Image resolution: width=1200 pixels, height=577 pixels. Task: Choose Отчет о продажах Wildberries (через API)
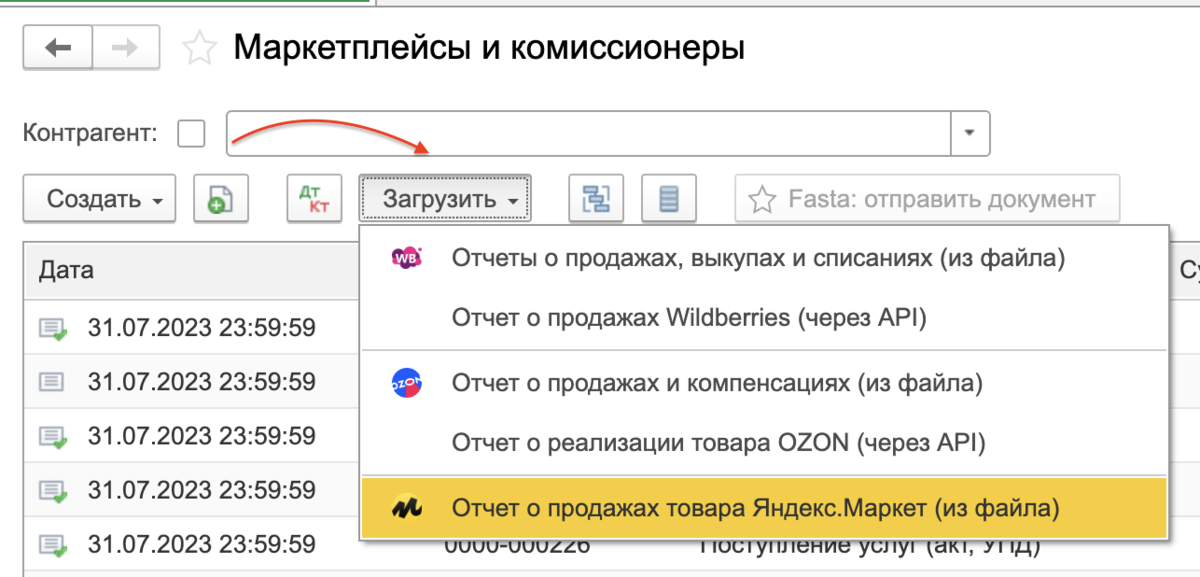pyautogui.click(x=764, y=319)
